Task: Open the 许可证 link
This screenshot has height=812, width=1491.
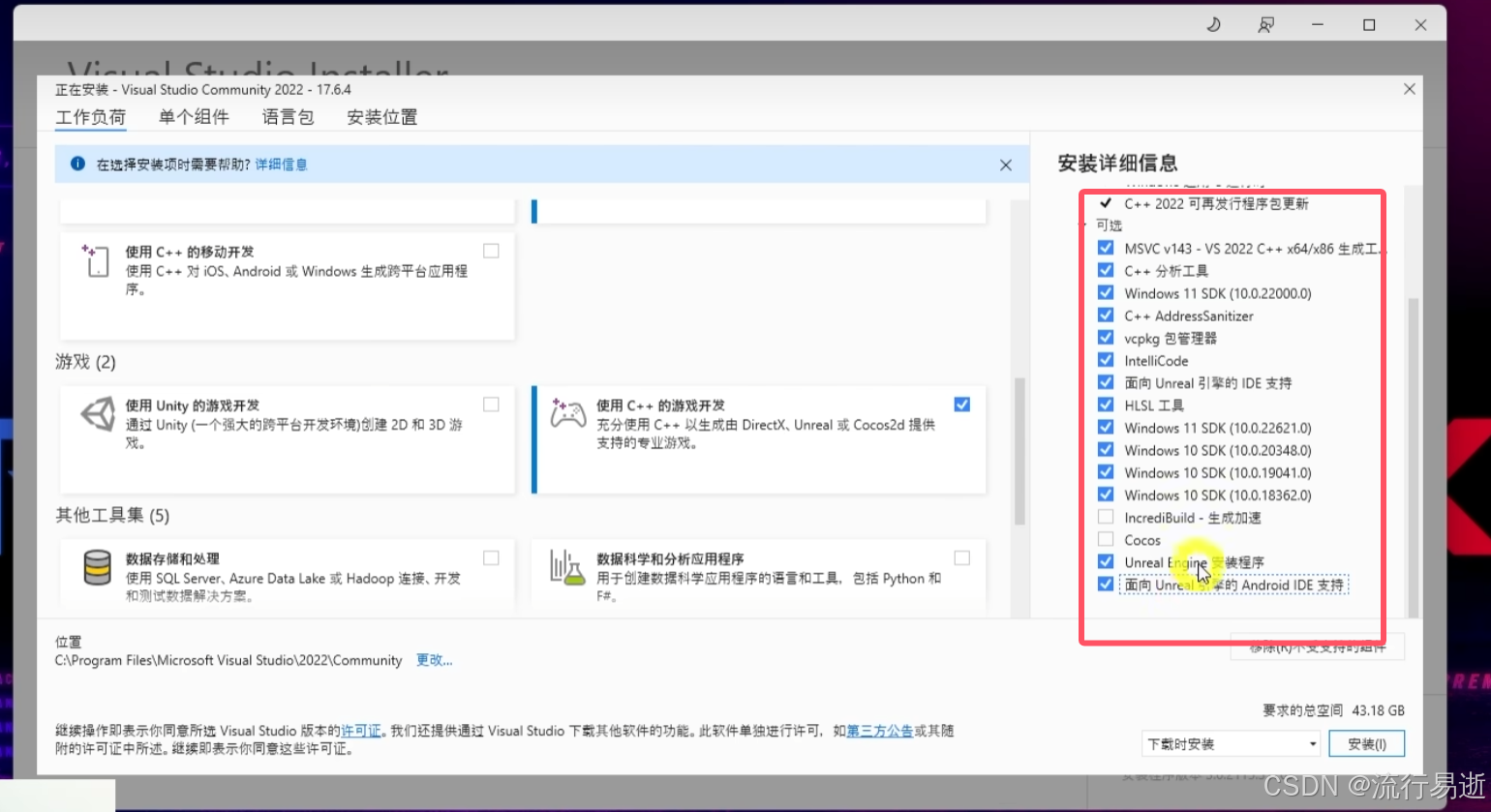Action: pyautogui.click(x=362, y=731)
